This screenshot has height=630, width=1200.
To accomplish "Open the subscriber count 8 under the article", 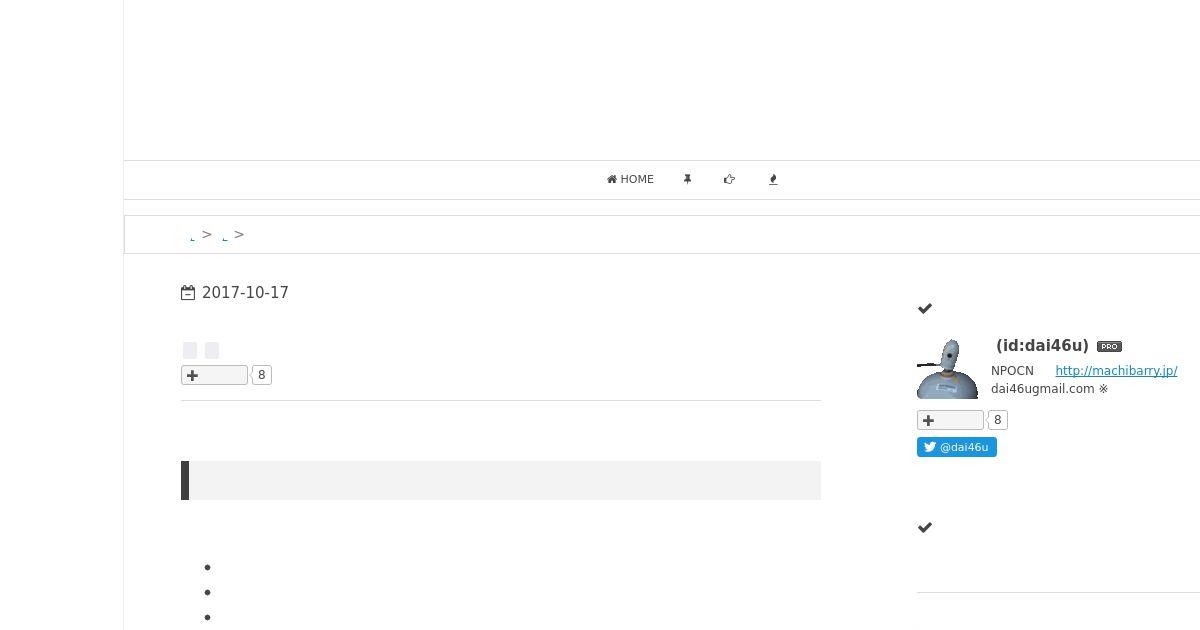I will coord(261,375).
